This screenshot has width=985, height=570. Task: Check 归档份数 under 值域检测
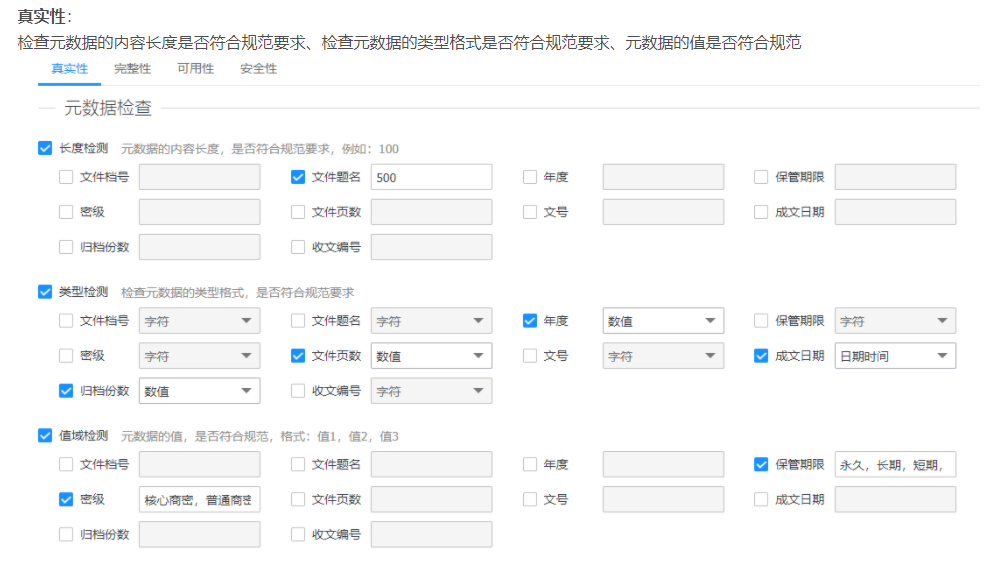tap(66, 534)
